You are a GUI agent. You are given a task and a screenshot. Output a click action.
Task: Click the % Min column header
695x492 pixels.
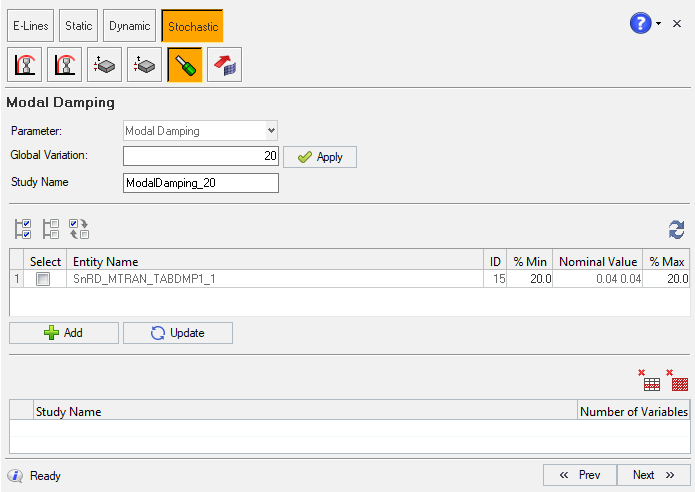coord(530,262)
